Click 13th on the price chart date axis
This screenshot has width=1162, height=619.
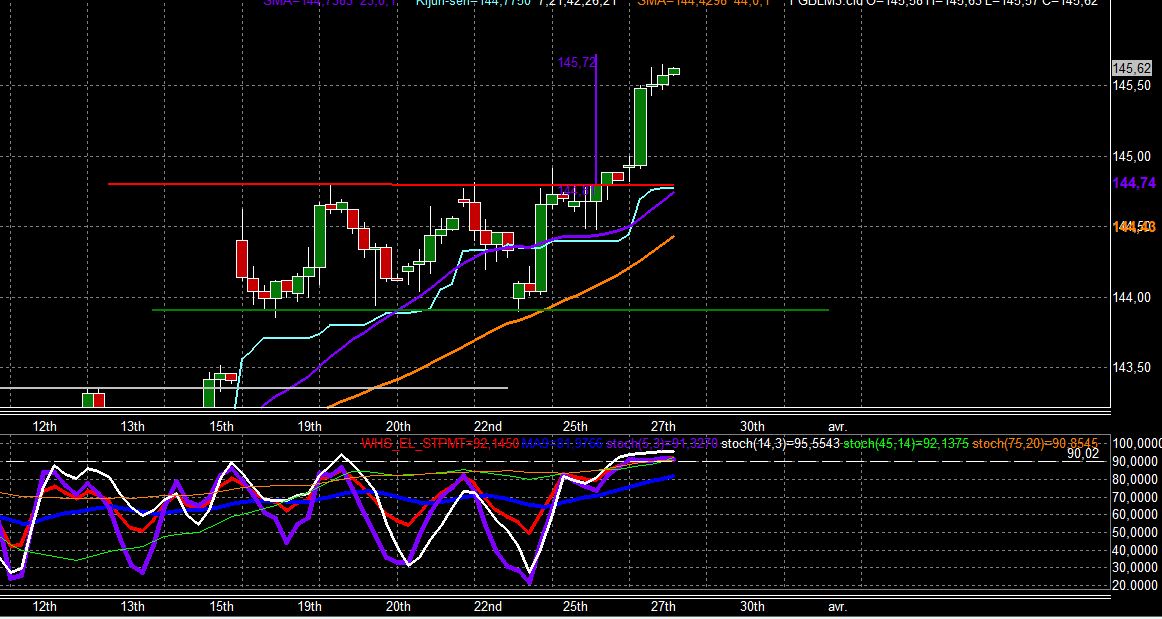[x=133, y=426]
